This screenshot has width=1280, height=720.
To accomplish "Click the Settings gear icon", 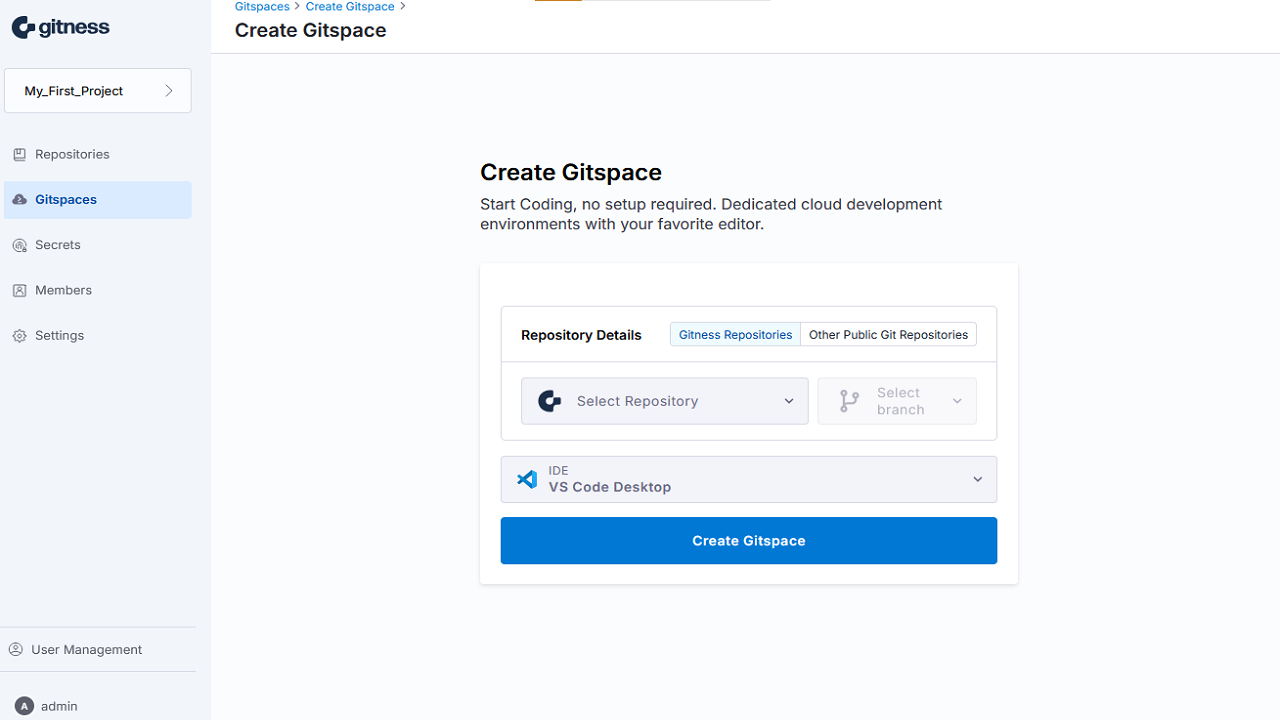I will coord(19,336).
